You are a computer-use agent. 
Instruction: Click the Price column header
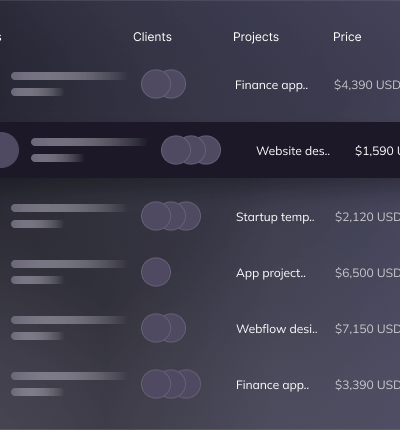point(347,37)
